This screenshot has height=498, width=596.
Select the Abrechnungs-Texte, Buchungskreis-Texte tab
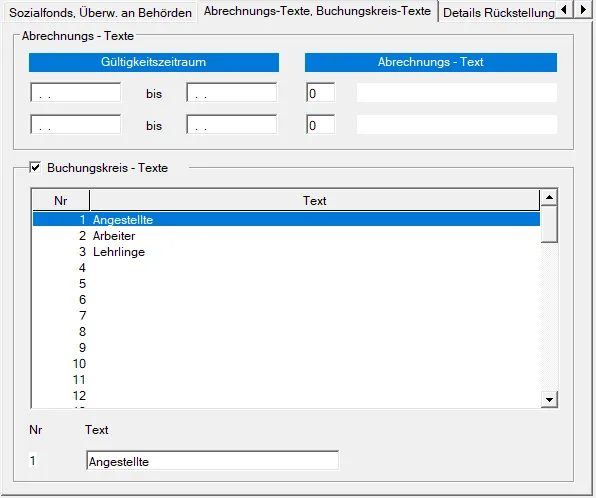317,11
